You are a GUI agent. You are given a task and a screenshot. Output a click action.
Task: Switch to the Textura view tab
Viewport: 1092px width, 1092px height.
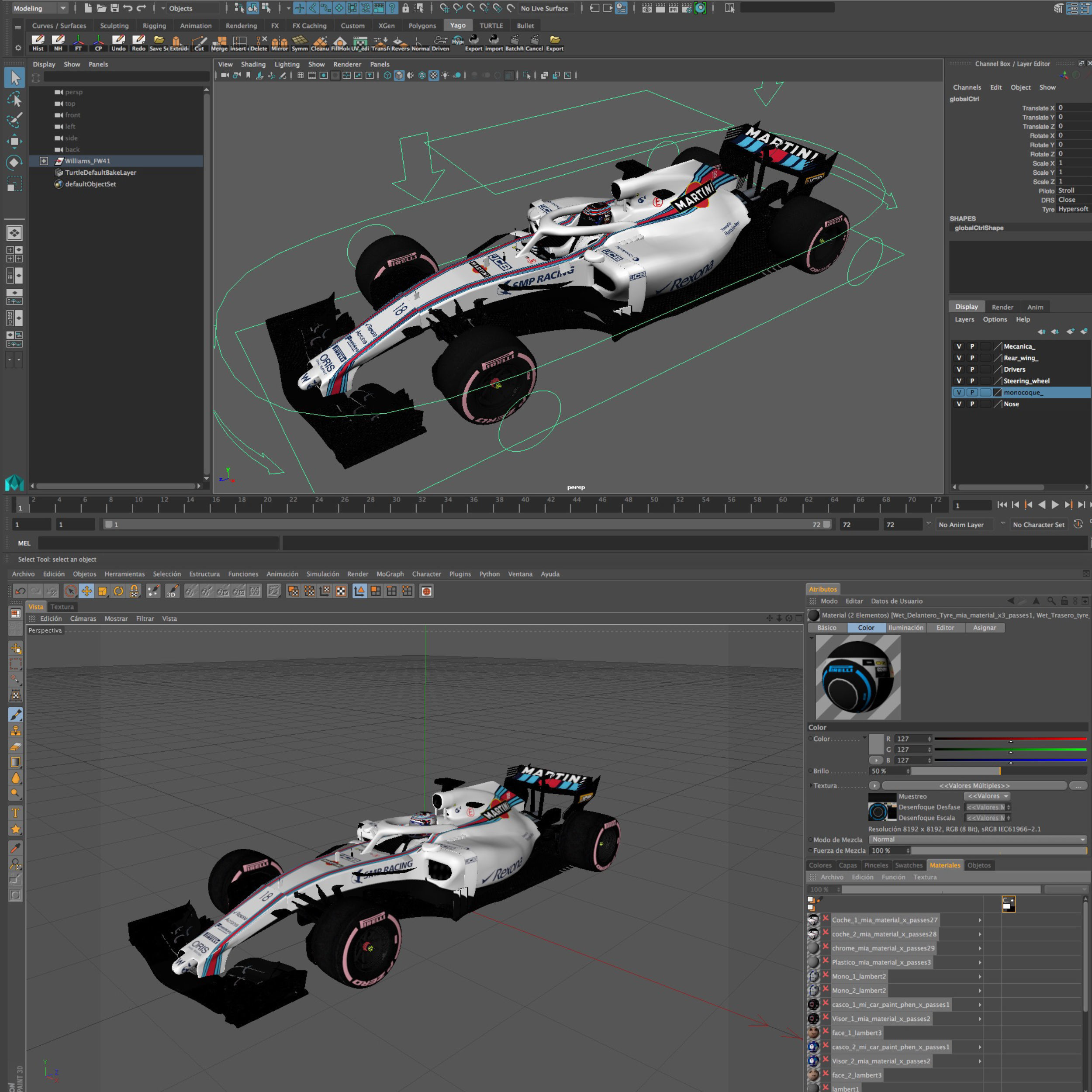tap(62, 606)
